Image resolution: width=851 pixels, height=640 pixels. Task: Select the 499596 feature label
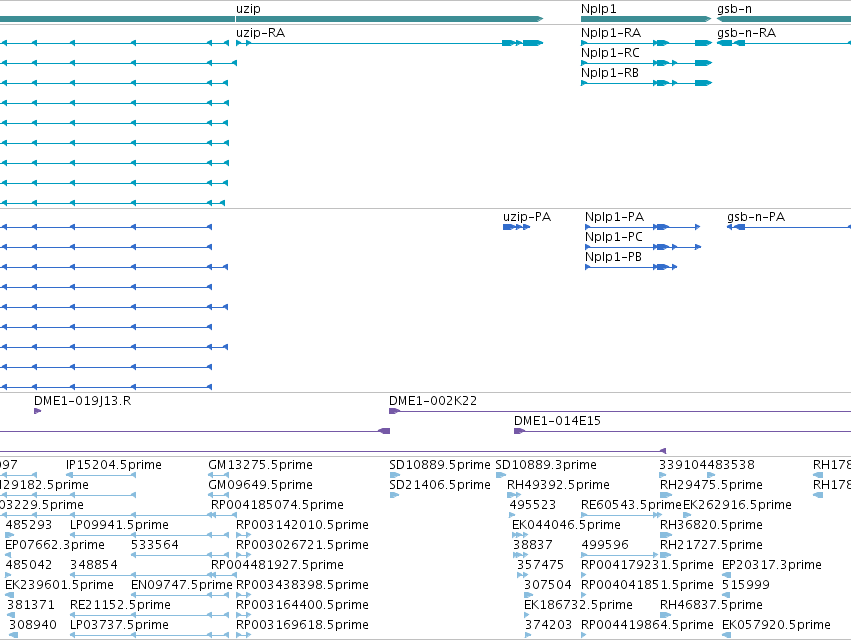pyautogui.click(x=605, y=545)
